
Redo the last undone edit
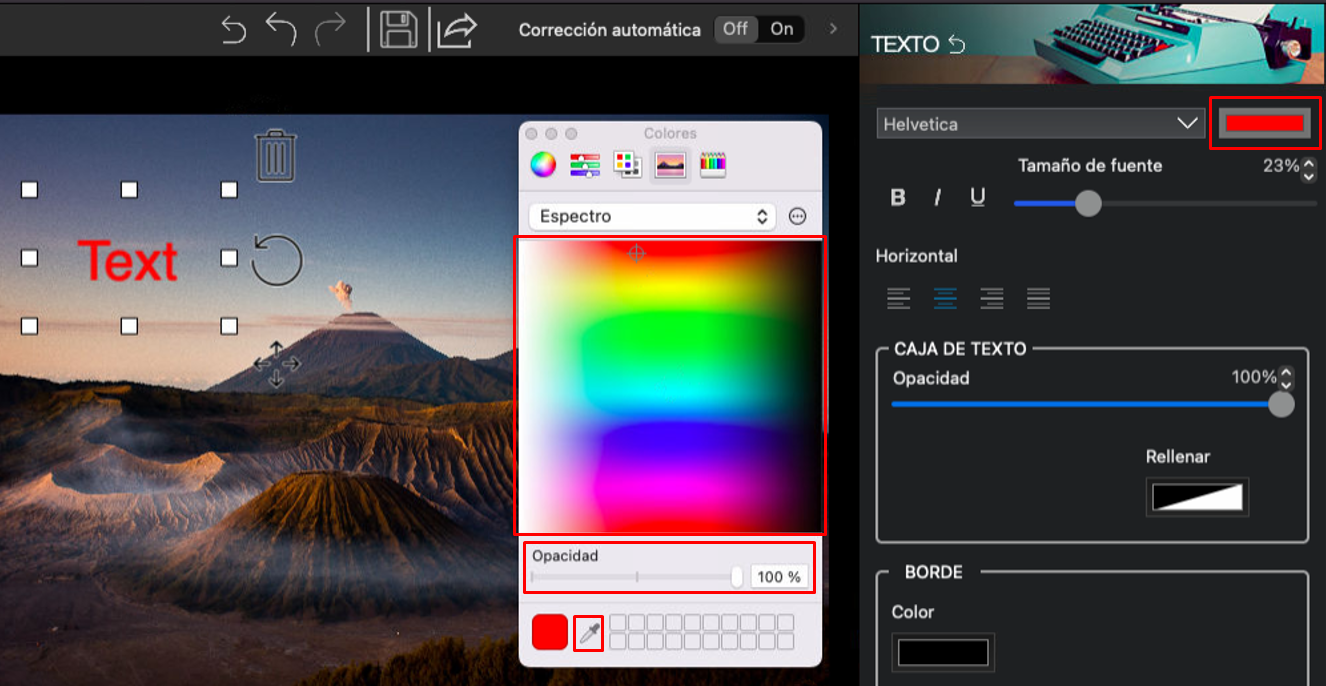[x=330, y=29]
